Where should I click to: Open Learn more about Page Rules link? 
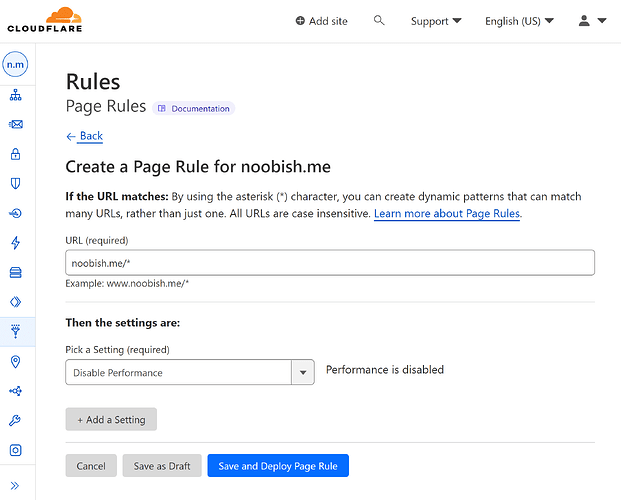(x=447, y=214)
